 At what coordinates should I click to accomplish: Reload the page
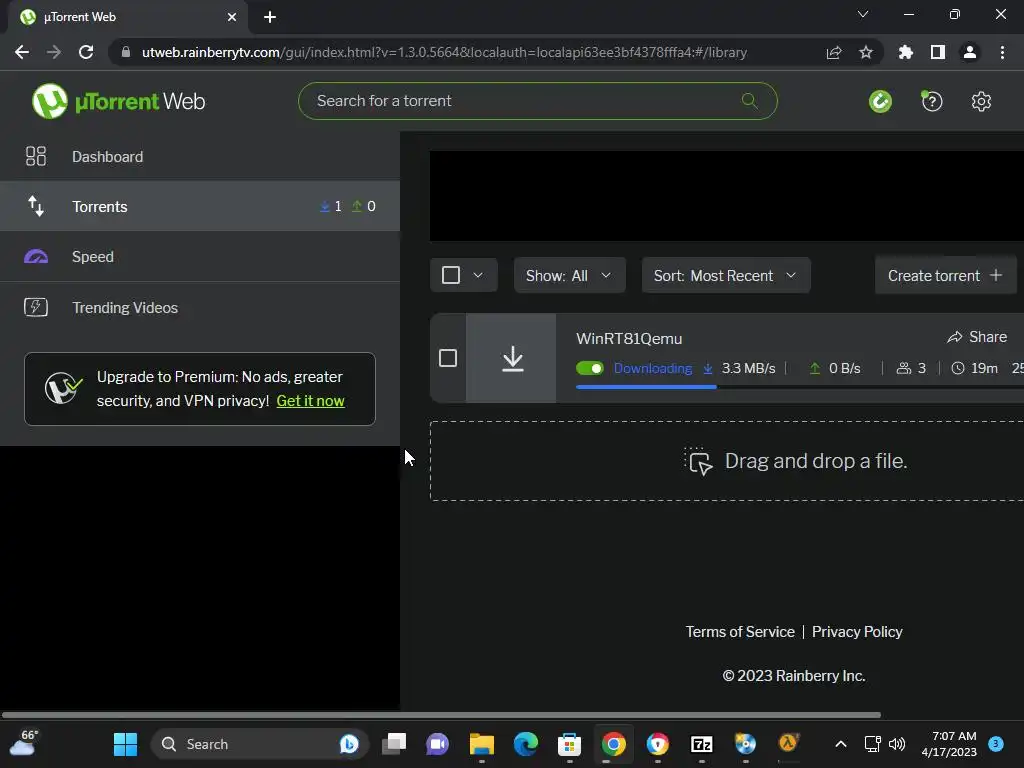point(86,52)
